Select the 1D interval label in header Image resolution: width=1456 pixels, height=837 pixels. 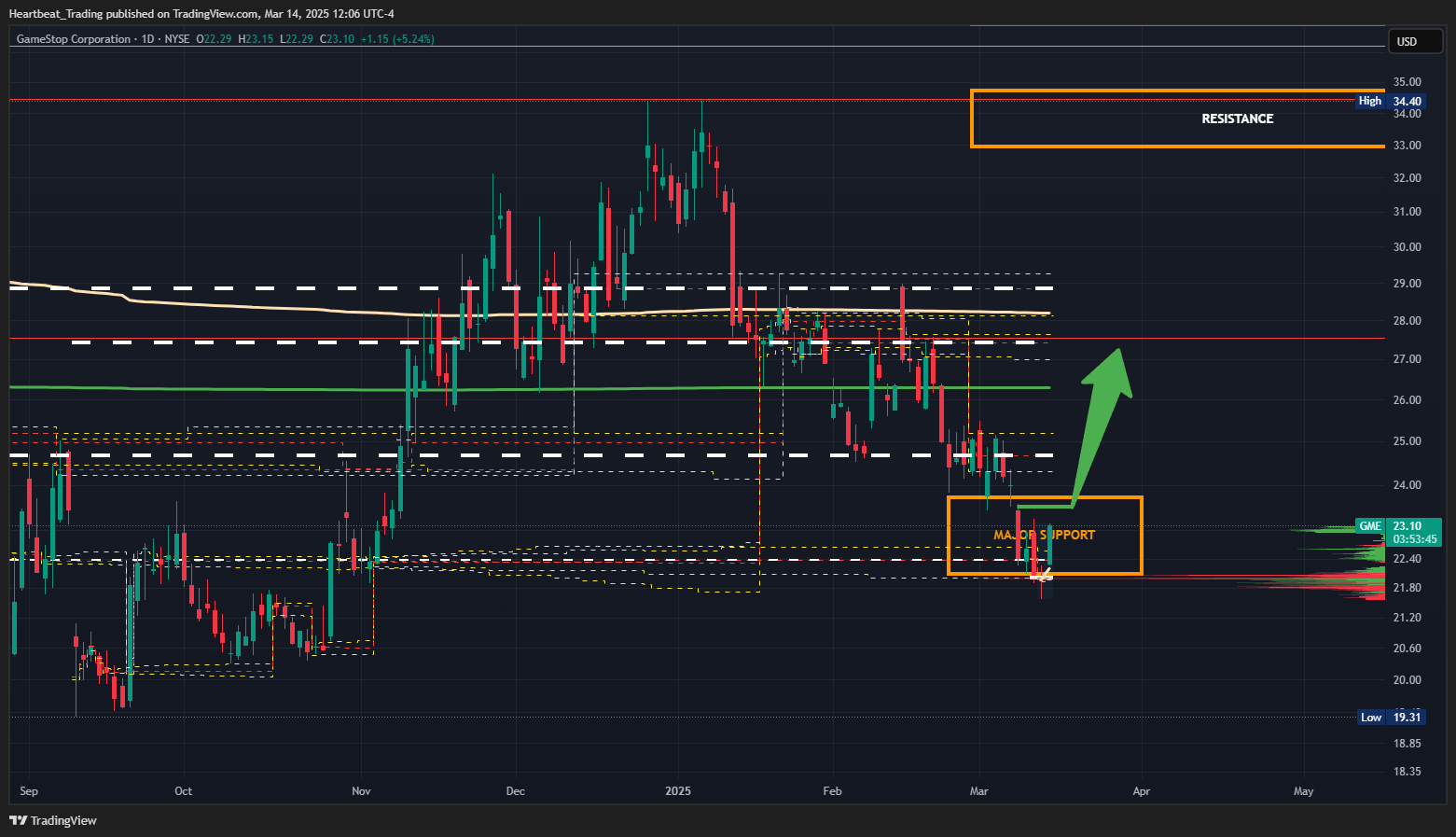[x=147, y=39]
